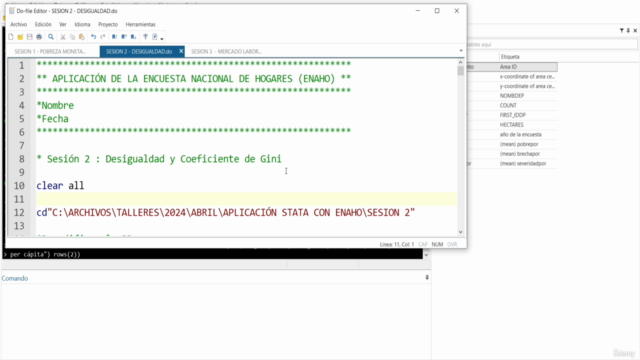Click the OVR status indicator
This screenshot has width=640, height=360.
[x=452, y=244]
